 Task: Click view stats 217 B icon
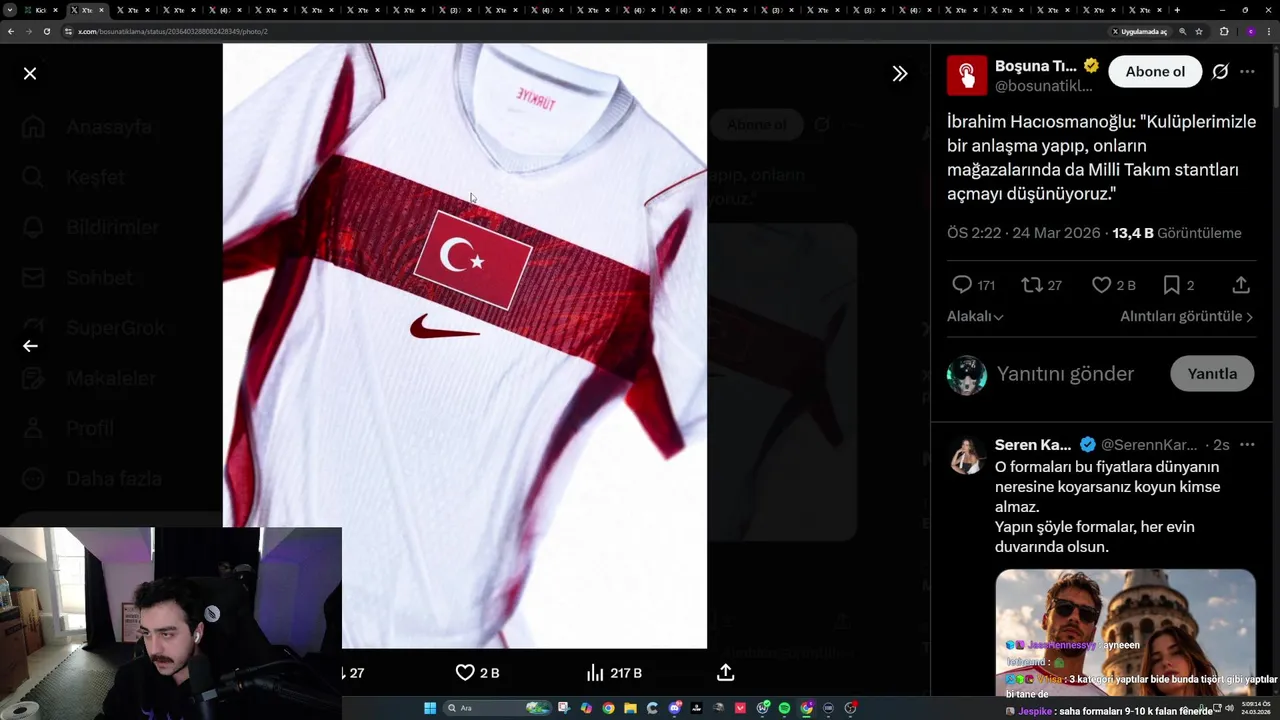pos(595,673)
